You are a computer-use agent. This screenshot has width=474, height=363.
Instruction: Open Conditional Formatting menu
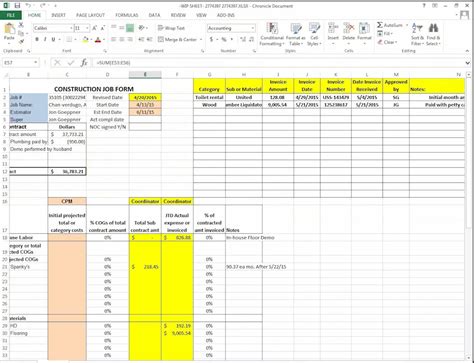pyautogui.click(x=272, y=34)
